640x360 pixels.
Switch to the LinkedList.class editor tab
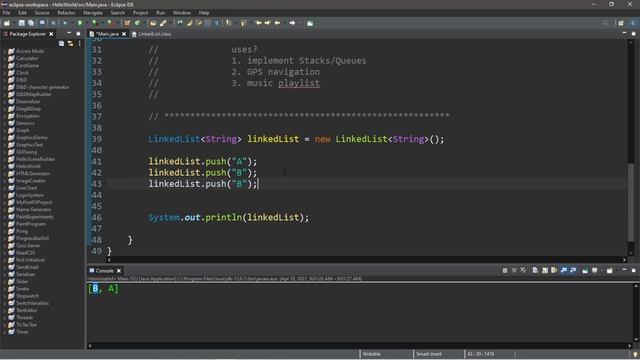pyautogui.click(x=152, y=34)
